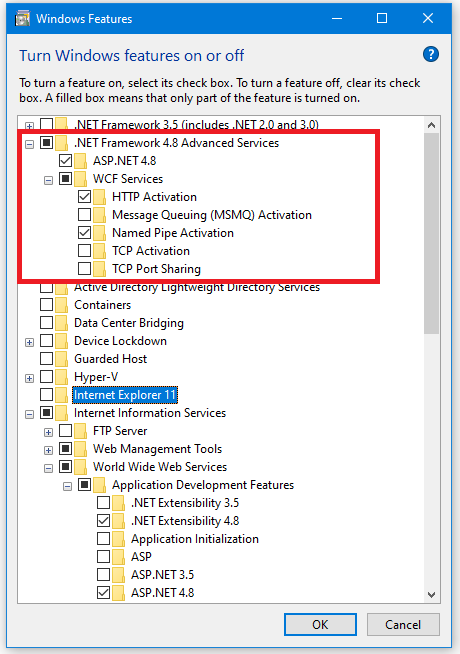Click the blue help question mark icon
The width and height of the screenshot is (460, 654).
[431, 55]
